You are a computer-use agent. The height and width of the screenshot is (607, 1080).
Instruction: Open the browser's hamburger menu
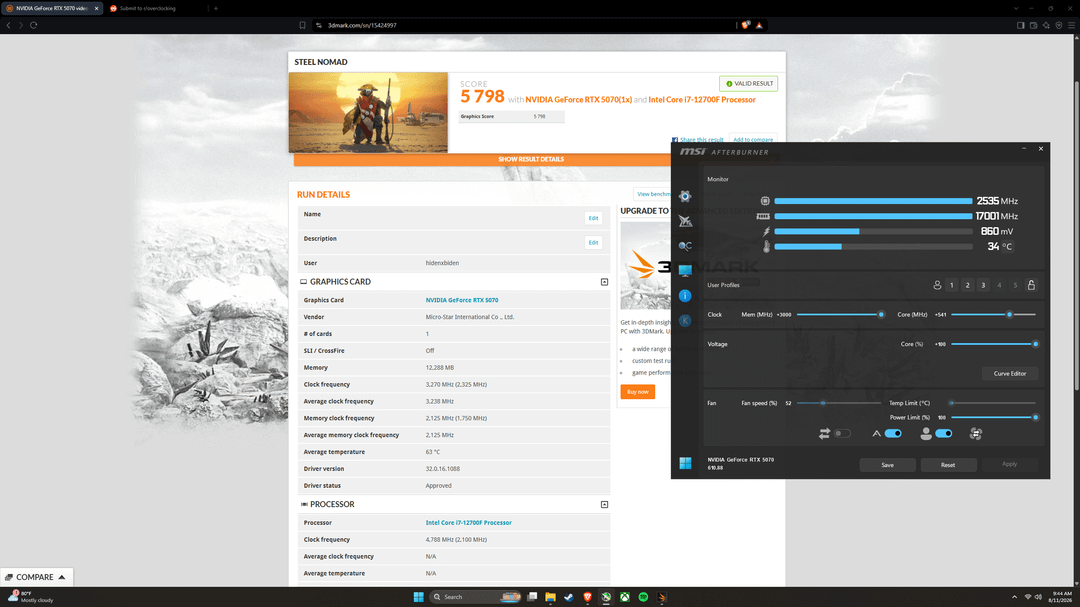1071,25
